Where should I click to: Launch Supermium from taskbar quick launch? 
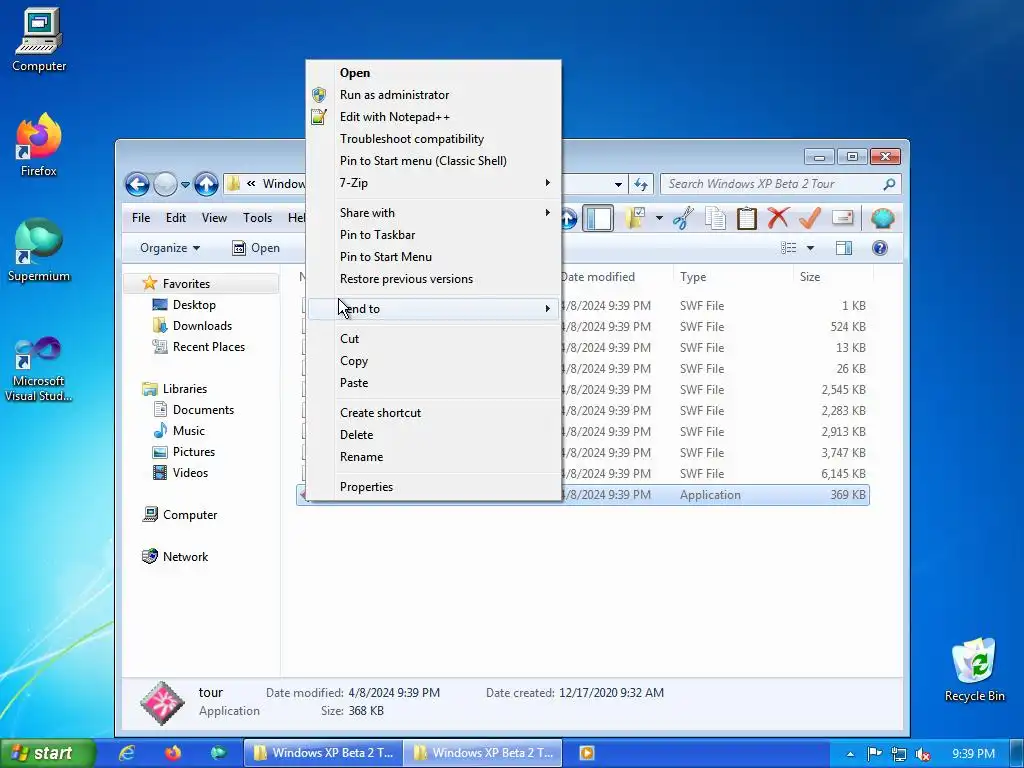(218, 753)
